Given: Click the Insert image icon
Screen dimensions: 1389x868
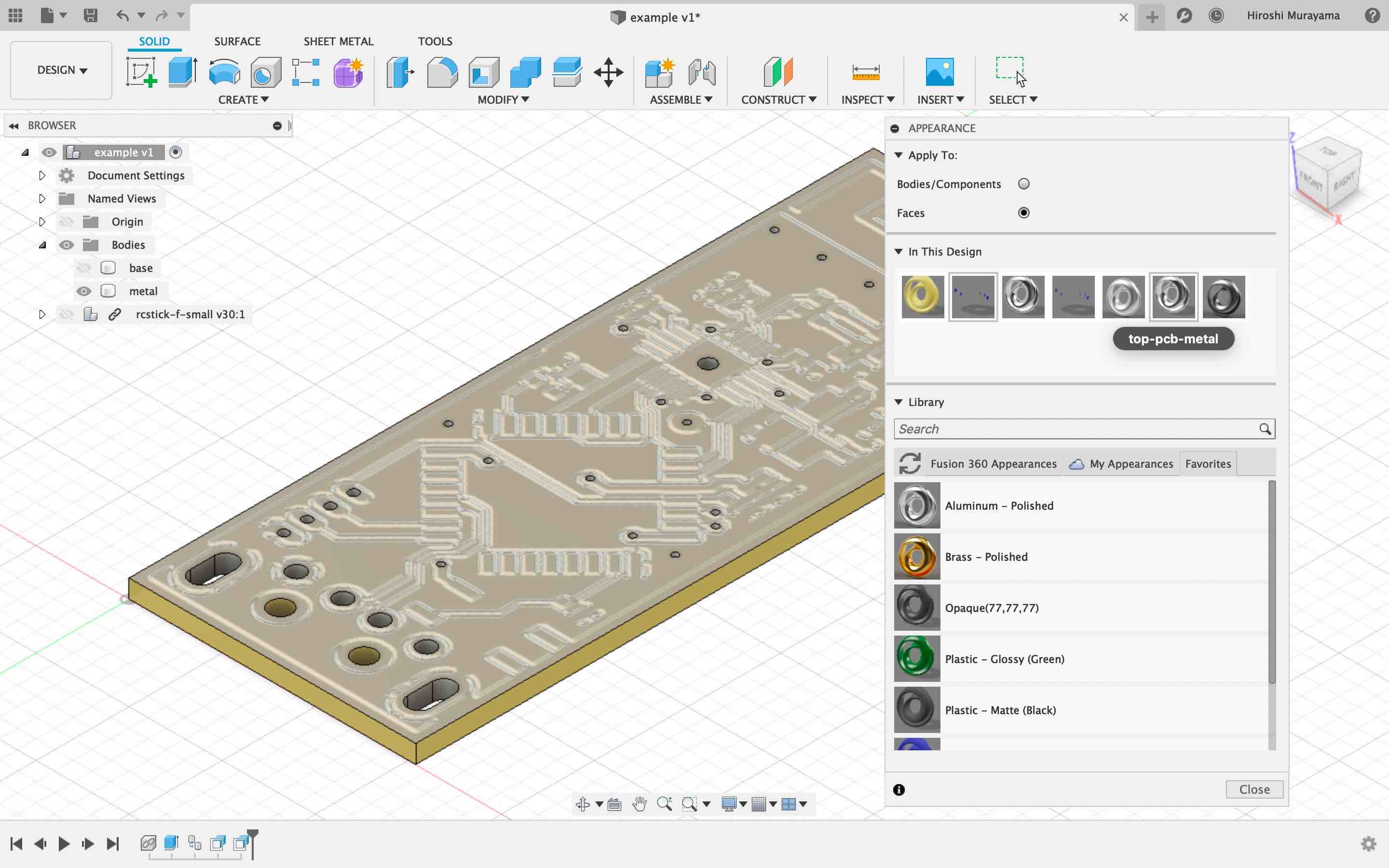Looking at the screenshot, I should pyautogui.click(x=940, y=72).
